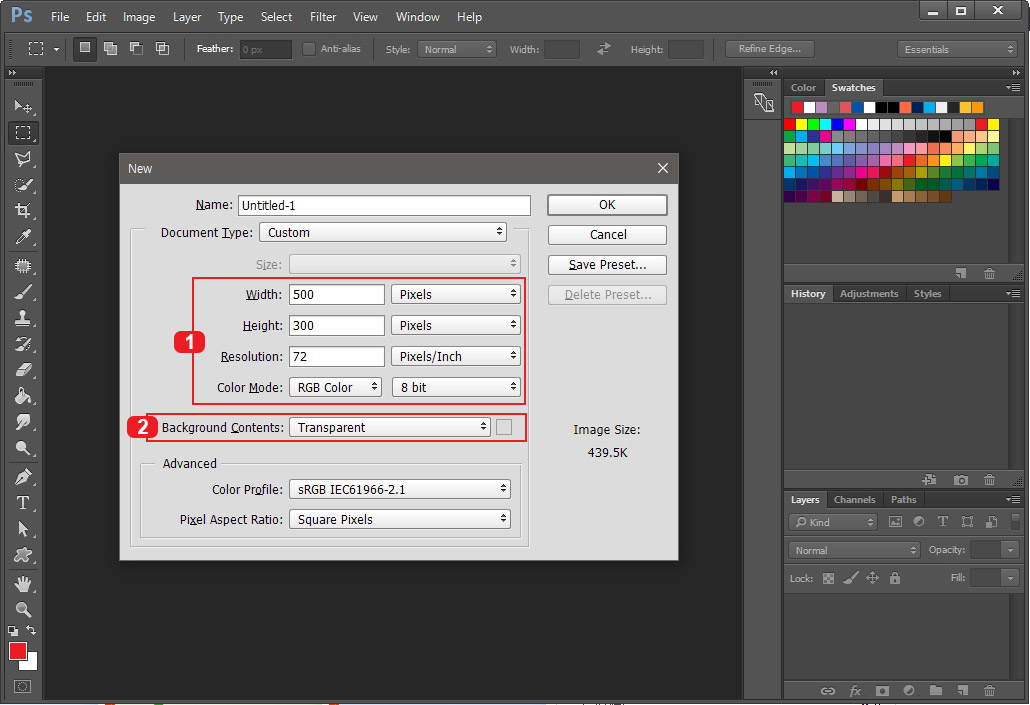Toggle Lock position
1030x705 pixels.
(872, 578)
